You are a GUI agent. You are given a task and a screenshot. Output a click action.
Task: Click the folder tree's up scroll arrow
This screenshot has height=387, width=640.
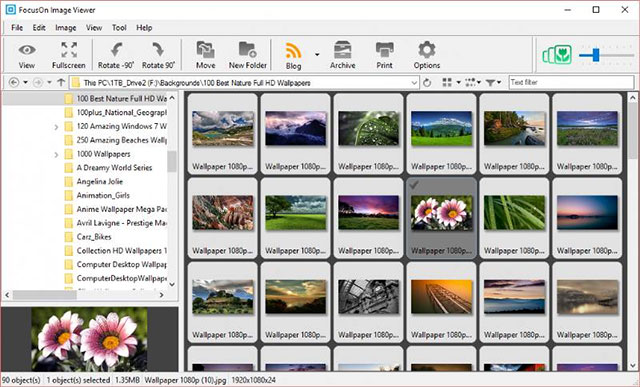(x=172, y=98)
